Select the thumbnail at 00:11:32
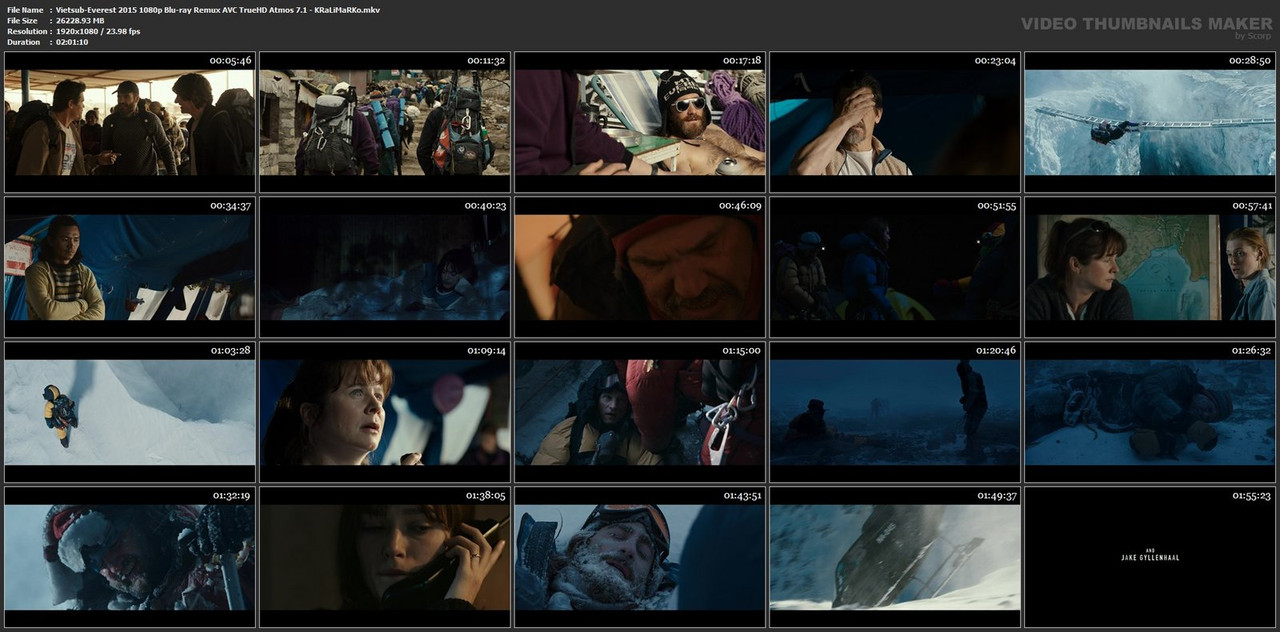1280x632 pixels. [385, 122]
